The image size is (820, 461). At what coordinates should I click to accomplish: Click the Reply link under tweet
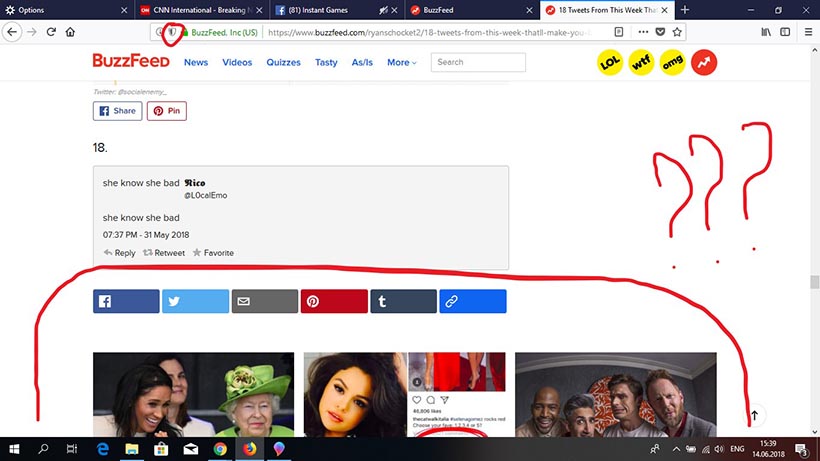point(119,253)
